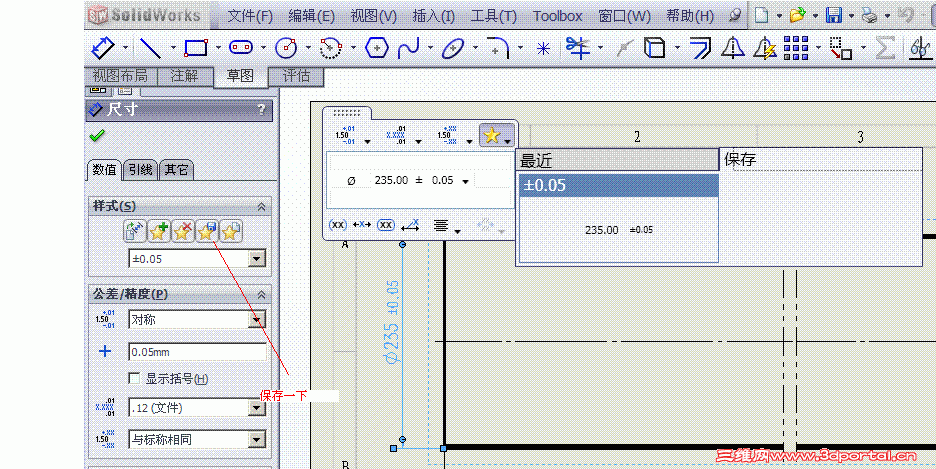This screenshot has width=936, height=469.
Task: Toggle center dimension button in popup
Action: (362, 225)
